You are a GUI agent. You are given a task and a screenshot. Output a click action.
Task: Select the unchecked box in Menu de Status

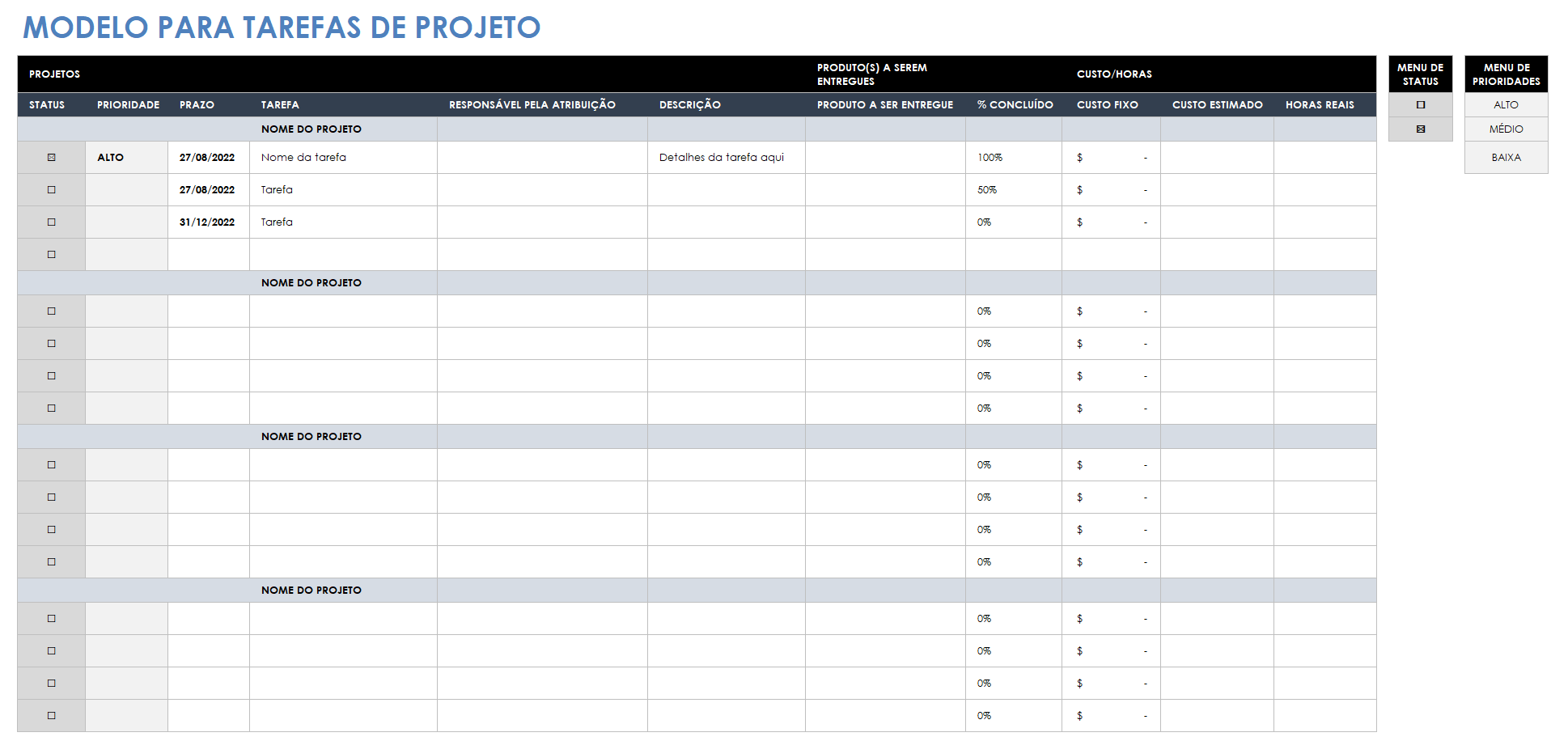pyautogui.click(x=1421, y=105)
